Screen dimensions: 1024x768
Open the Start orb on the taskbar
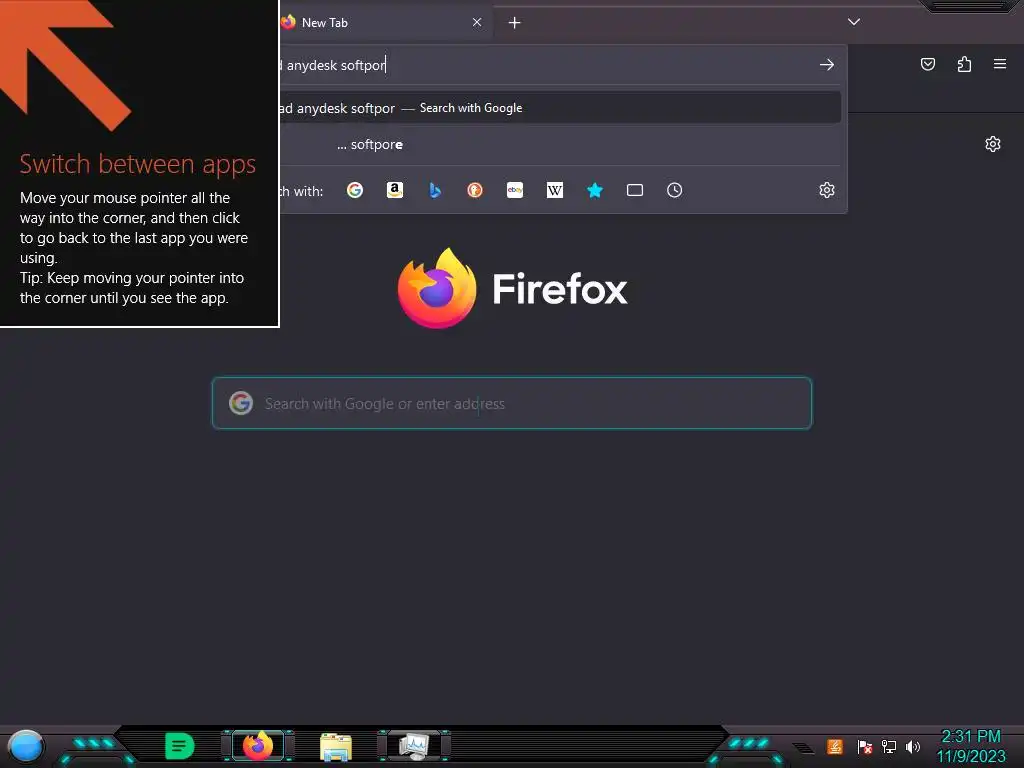[x=25, y=747]
